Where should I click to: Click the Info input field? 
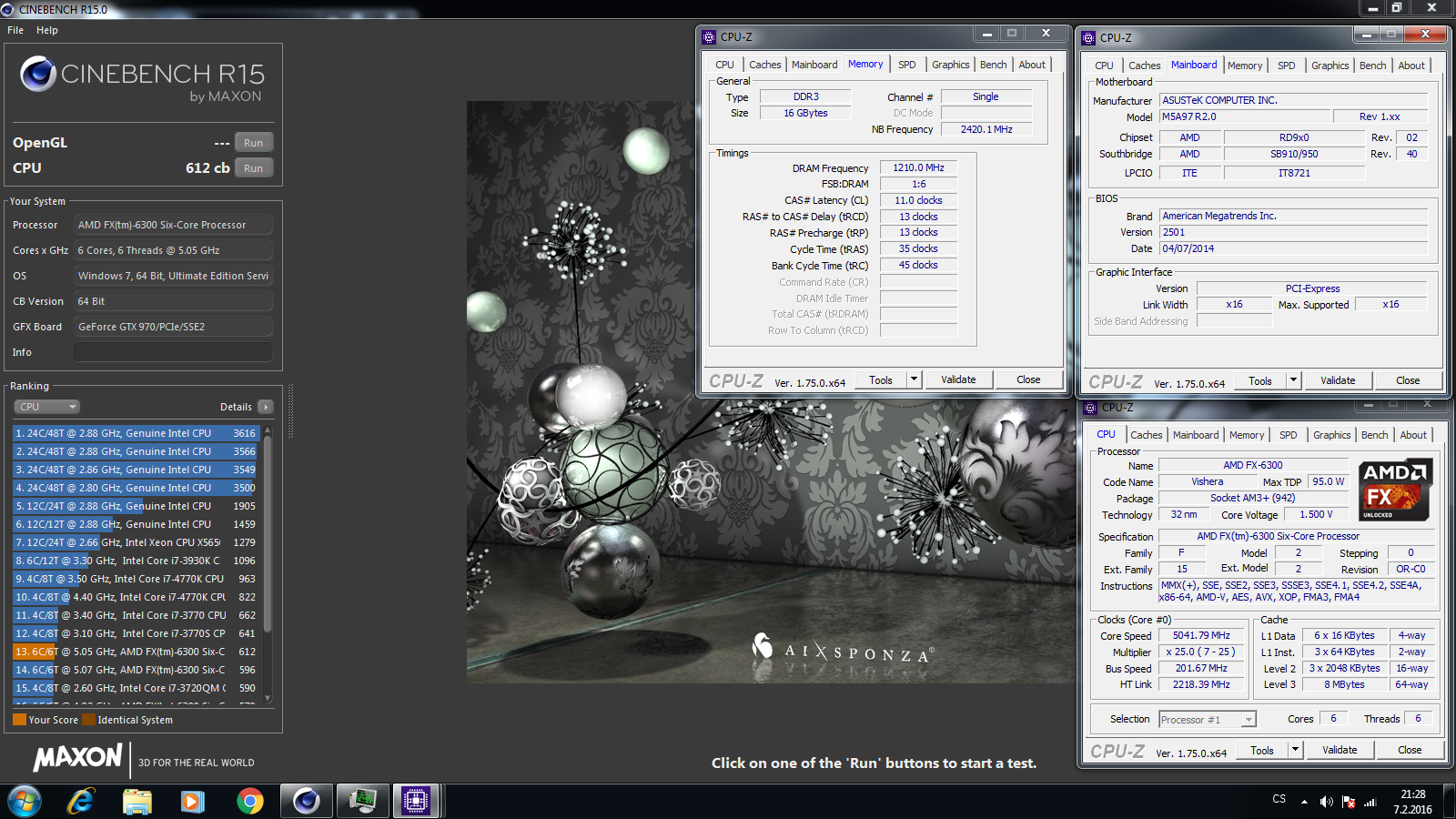[x=173, y=352]
